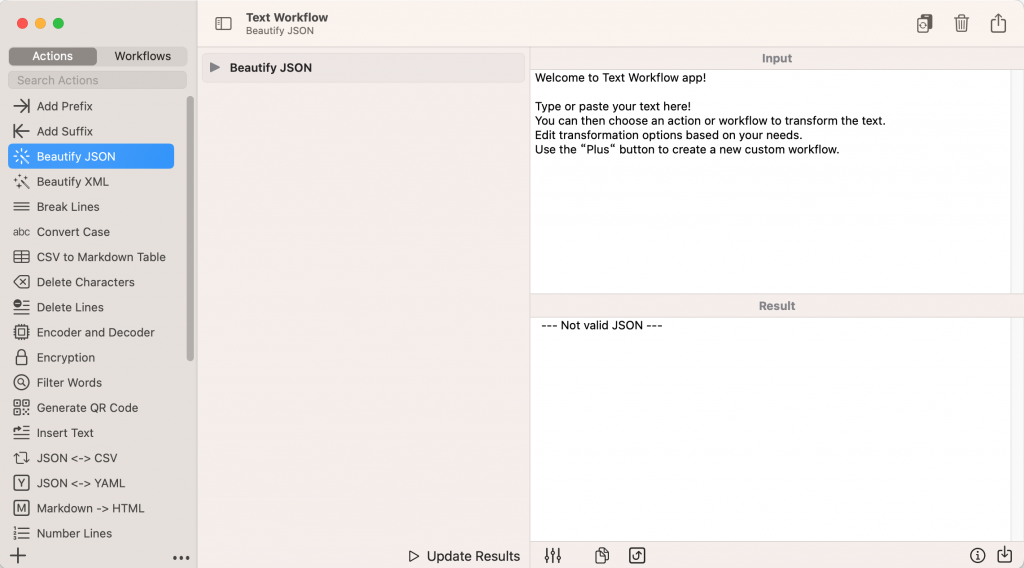Toggle the sidebar with the title bar icon

pos(223,24)
